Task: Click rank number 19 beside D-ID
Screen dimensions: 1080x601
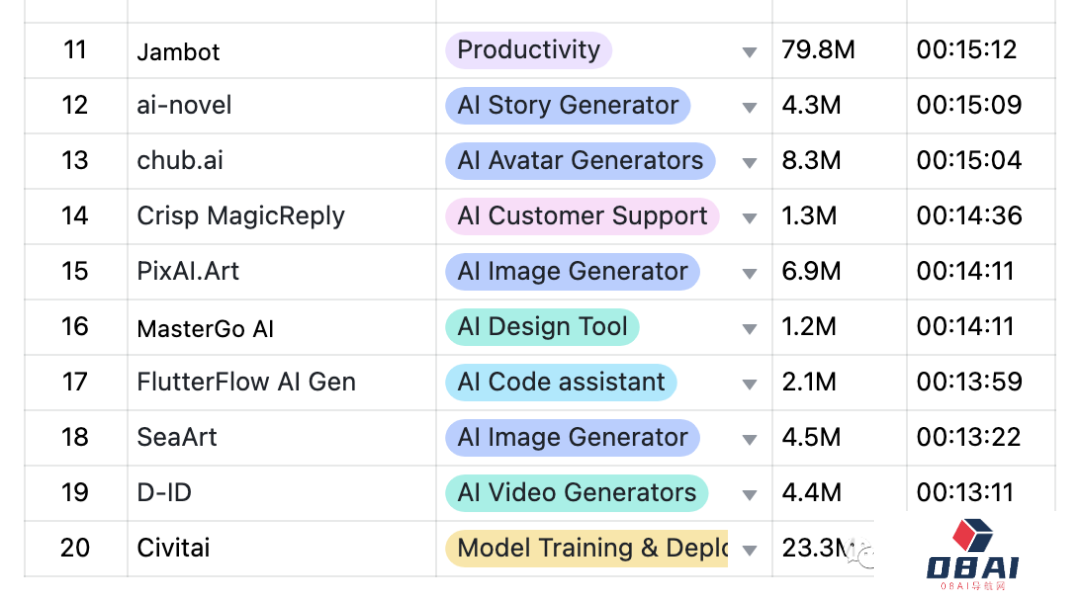Action: pos(75,493)
